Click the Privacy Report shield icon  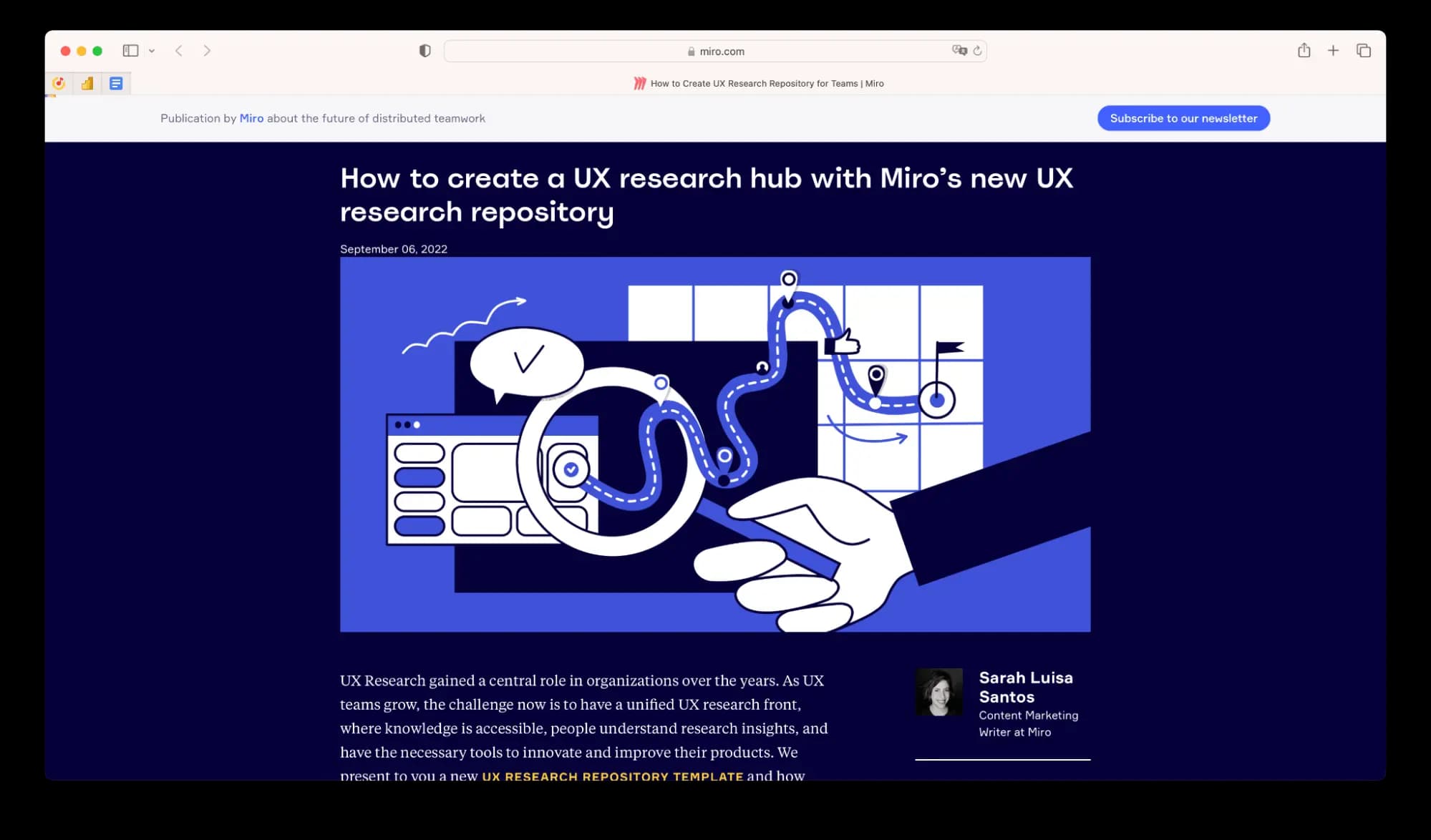425,51
